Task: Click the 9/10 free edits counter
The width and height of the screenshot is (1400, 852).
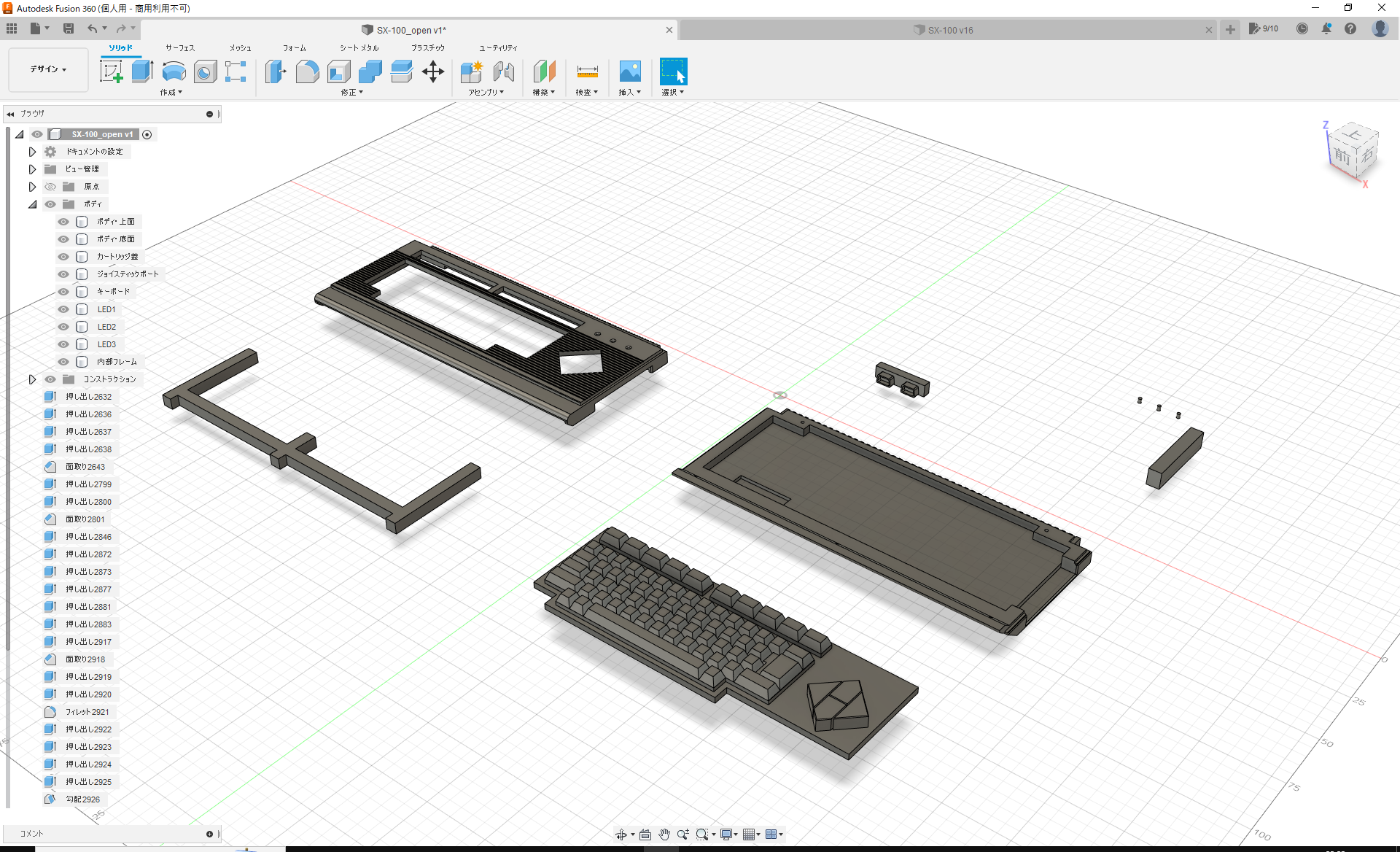Action: tap(1264, 28)
